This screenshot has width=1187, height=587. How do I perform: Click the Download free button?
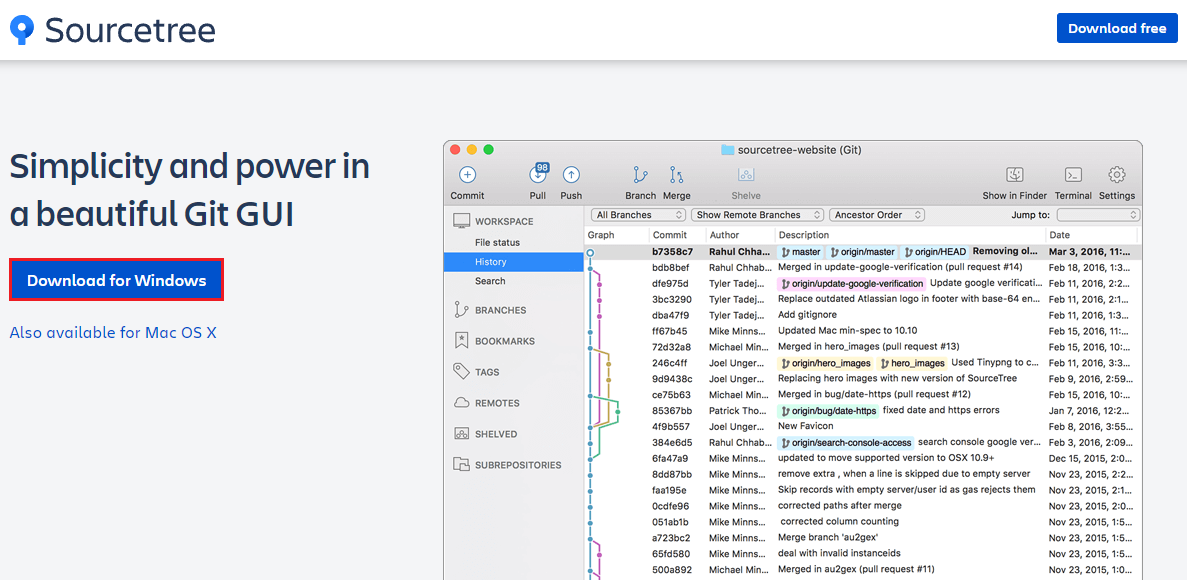[x=1117, y=29]
